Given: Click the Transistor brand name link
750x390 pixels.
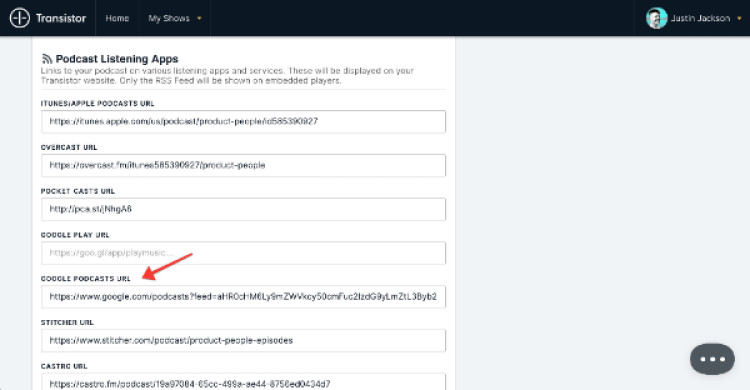Looking at the screenshot, I should [61, 18].
